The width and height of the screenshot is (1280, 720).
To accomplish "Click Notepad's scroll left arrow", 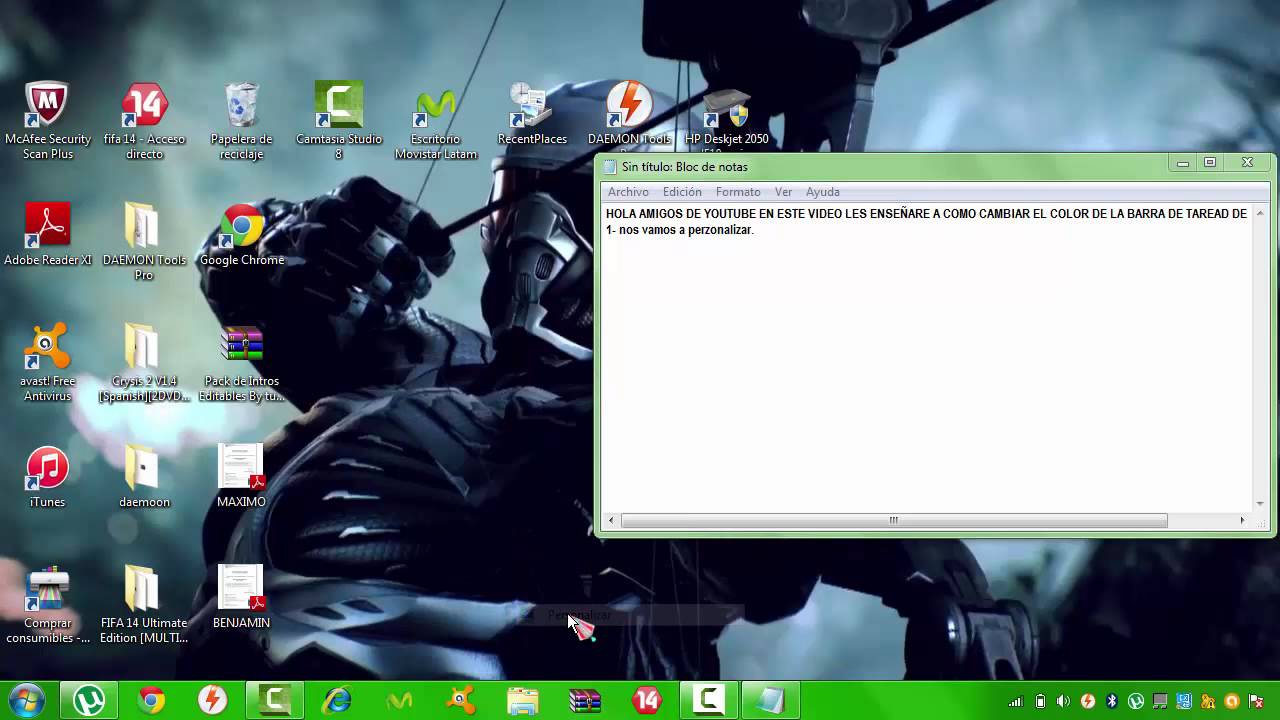I will pos(612,520).
